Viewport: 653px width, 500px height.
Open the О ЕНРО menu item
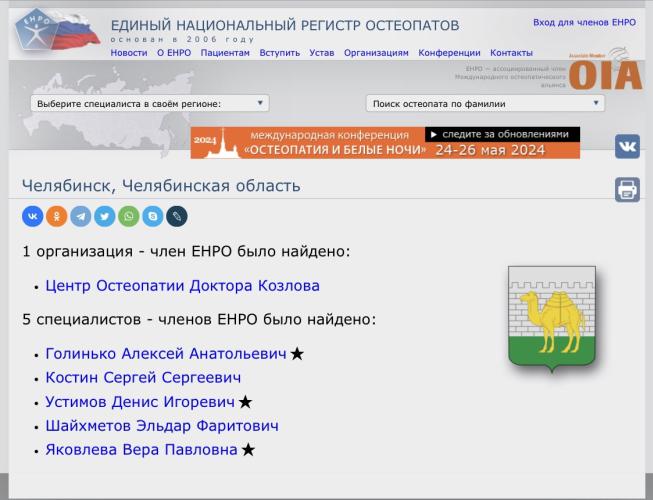point(174,53)
